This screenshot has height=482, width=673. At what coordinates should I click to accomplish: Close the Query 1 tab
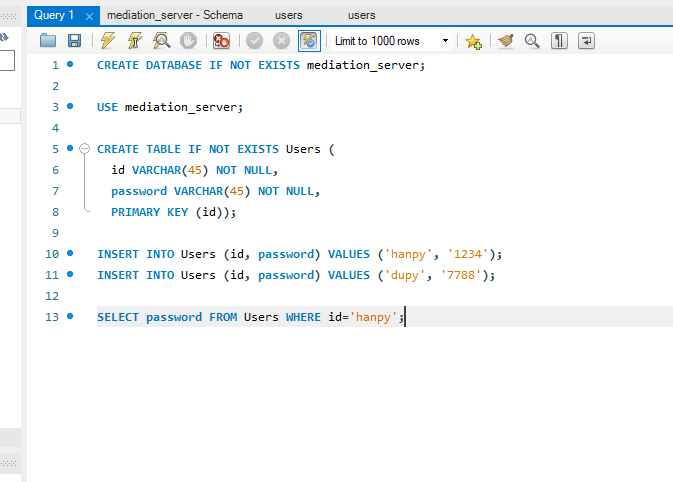pyautogui.click(x=89, y=16)
